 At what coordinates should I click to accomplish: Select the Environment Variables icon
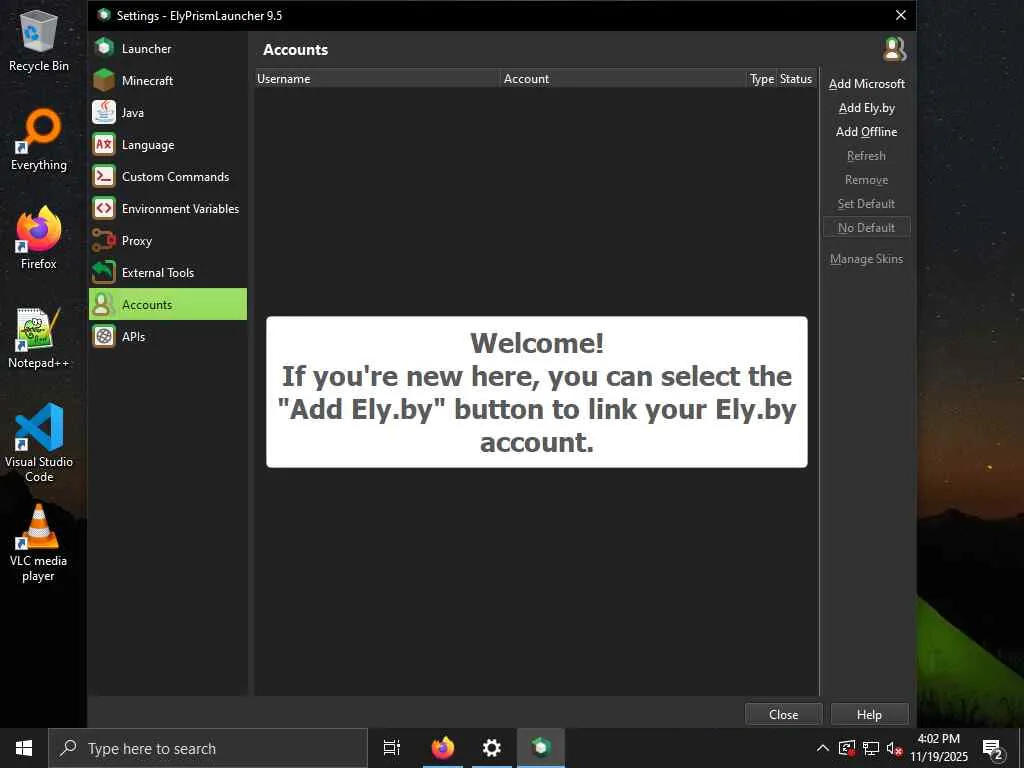point(104,208)
